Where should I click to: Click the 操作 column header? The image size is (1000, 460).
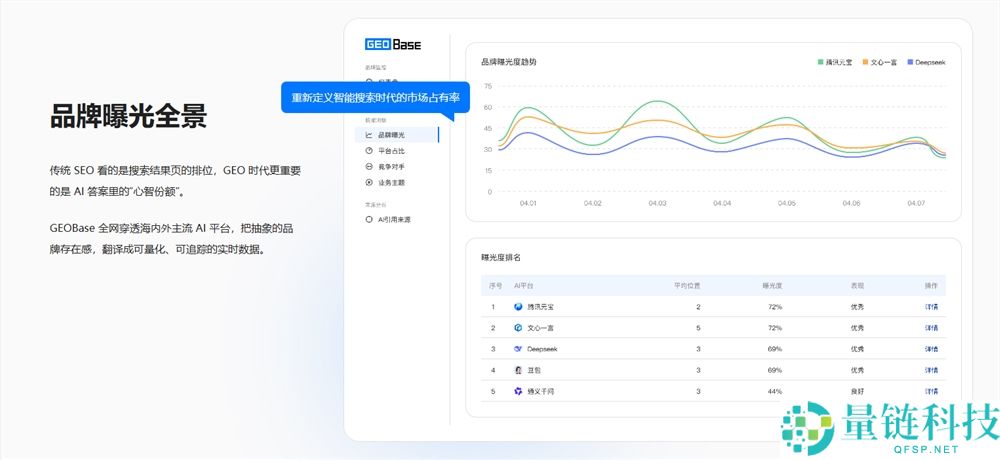tap(931, 285)
